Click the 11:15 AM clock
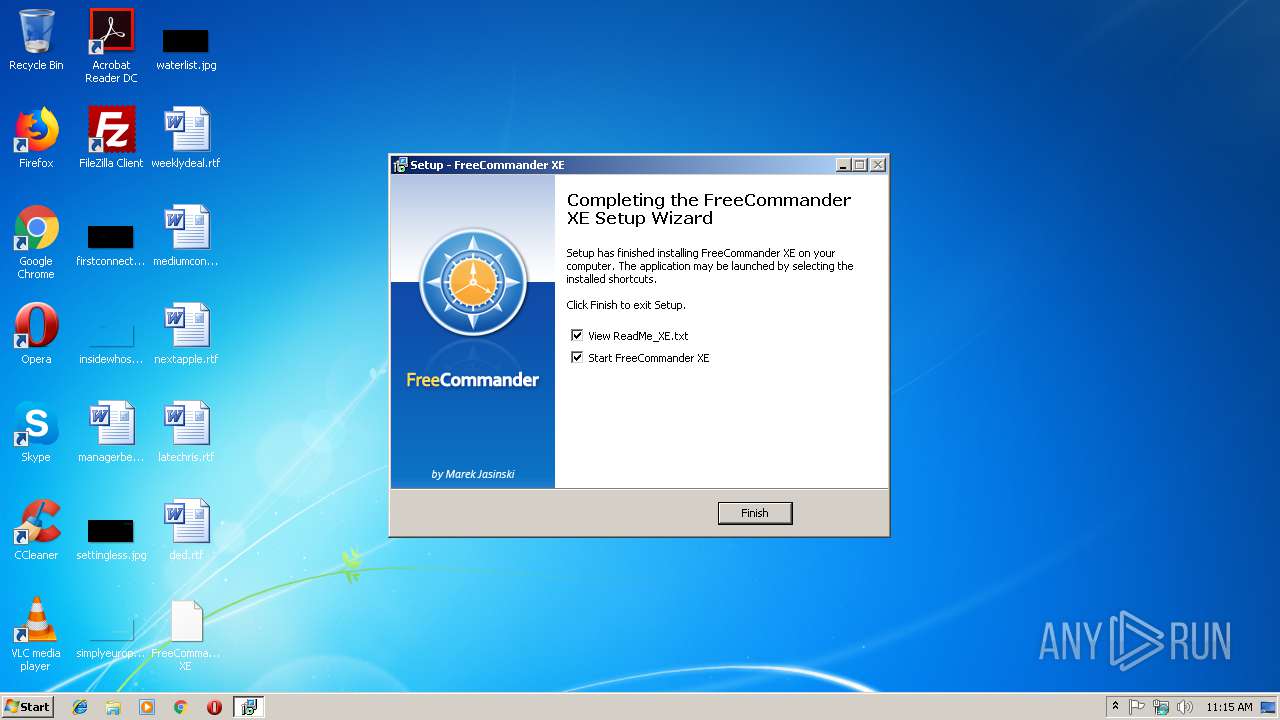The height and width of the screenshot is (720, 1280). tap(1229, 707)
